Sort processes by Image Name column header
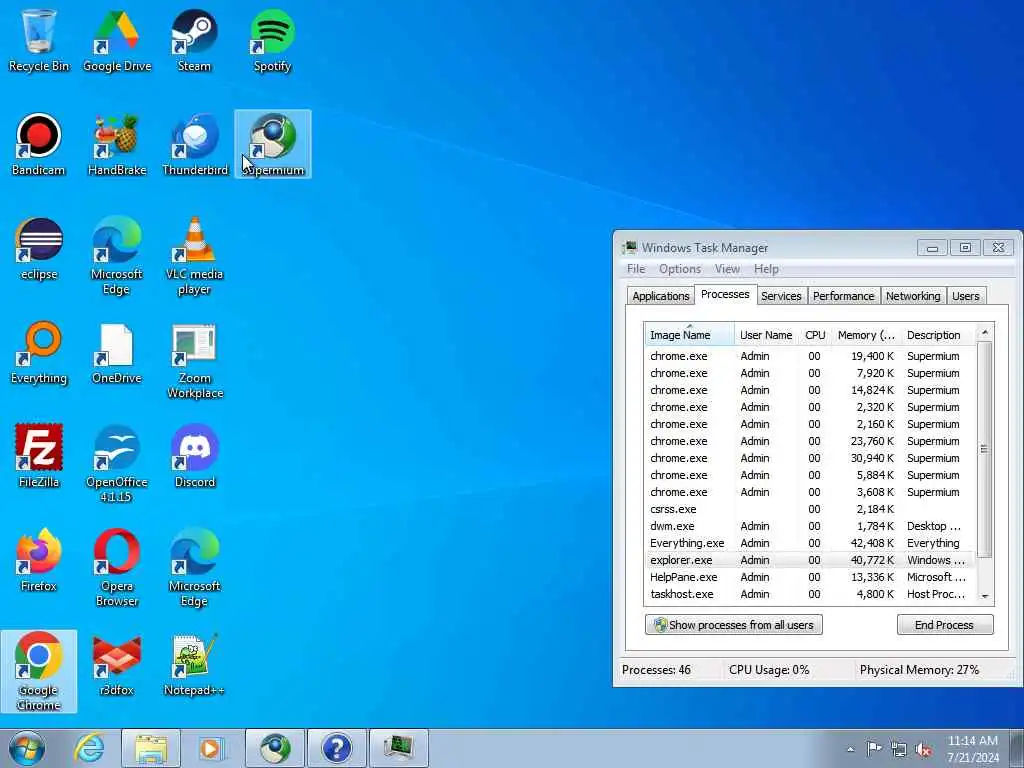The height and width of the screenshot is (768, 1024). click(689, 335)
